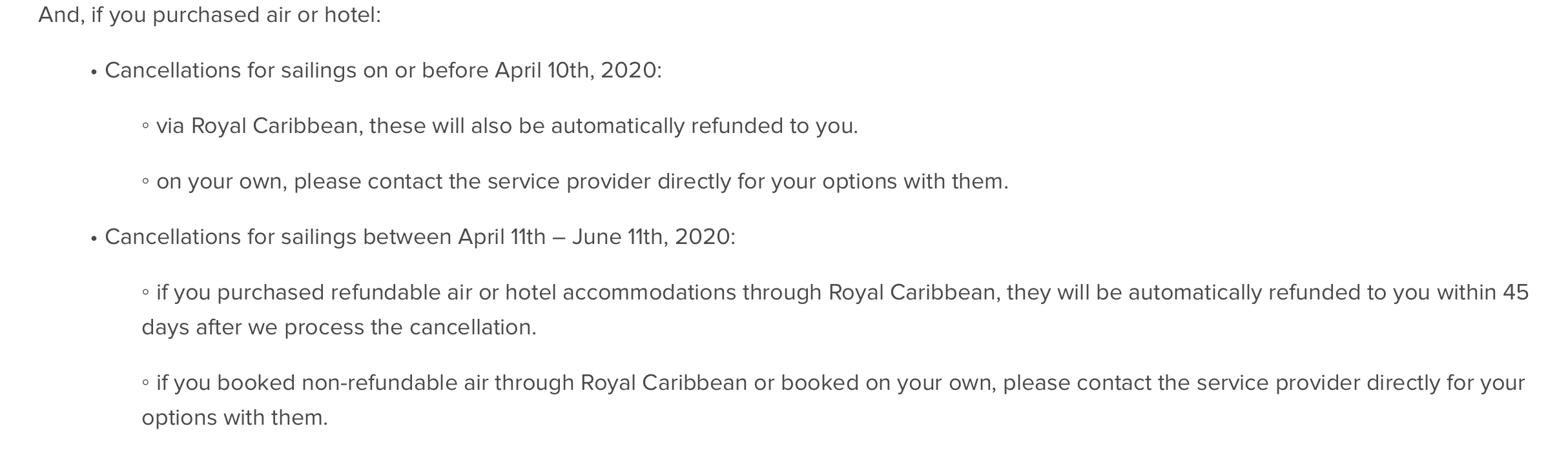Click the 'if you purchased refundable air' line

(835, 310)
